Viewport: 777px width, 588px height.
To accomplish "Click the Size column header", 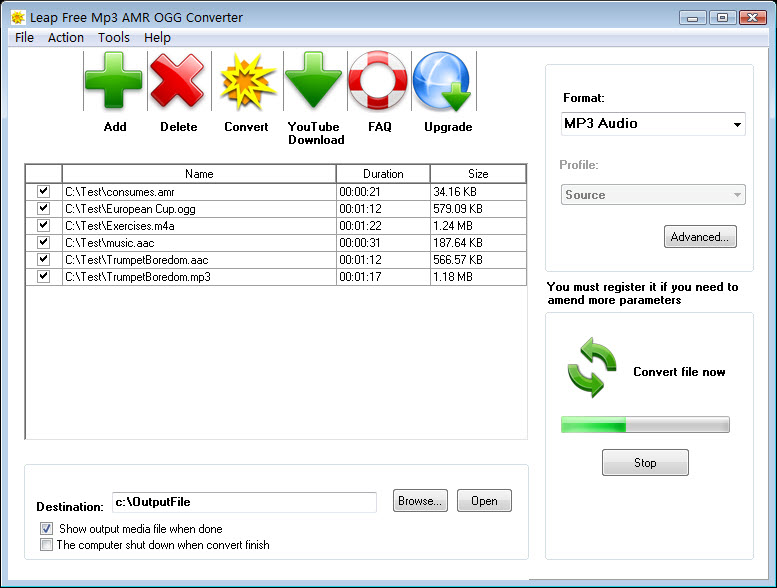I will pyautogui.click(x=478, y=174).
